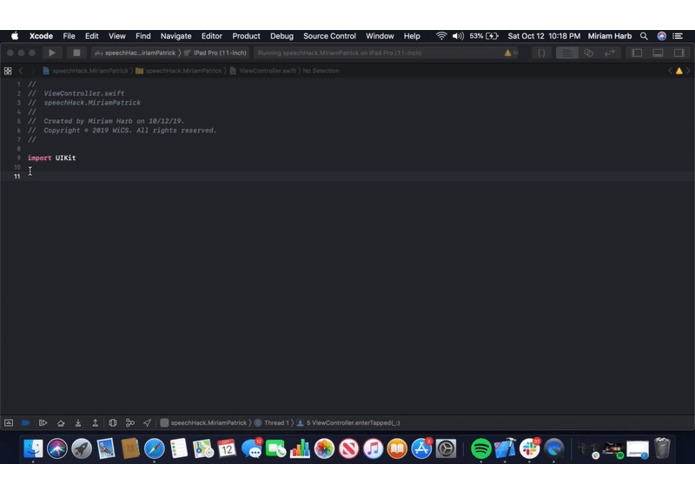Open the Thread 1 selector
This screenshot has height=494, width=695.
tap(271, 423)
